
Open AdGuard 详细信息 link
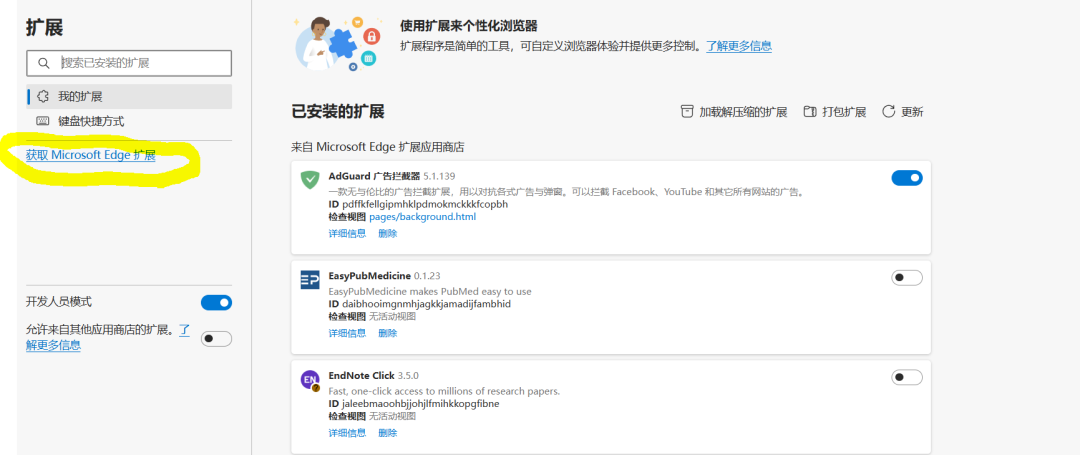point(347,233)
